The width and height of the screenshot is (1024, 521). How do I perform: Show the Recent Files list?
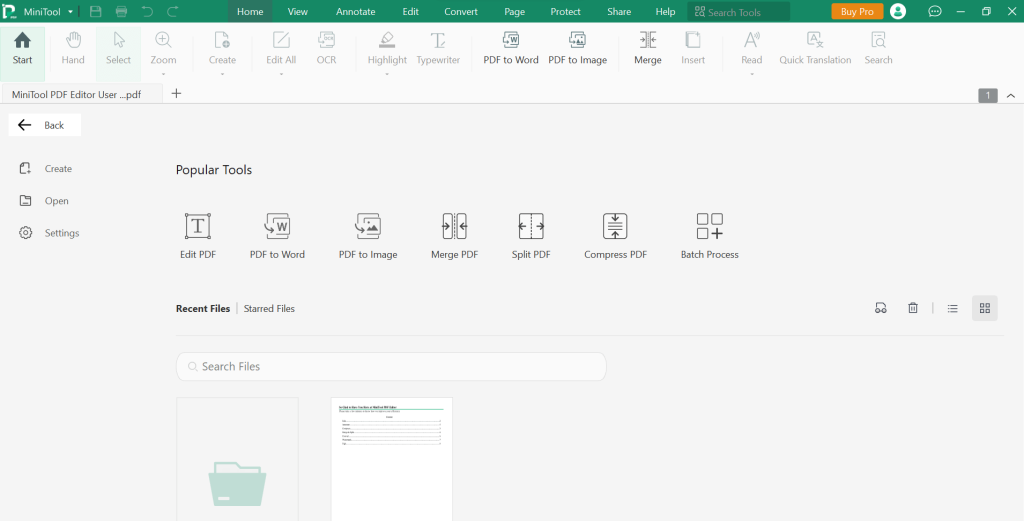click(x=203, y=308)
